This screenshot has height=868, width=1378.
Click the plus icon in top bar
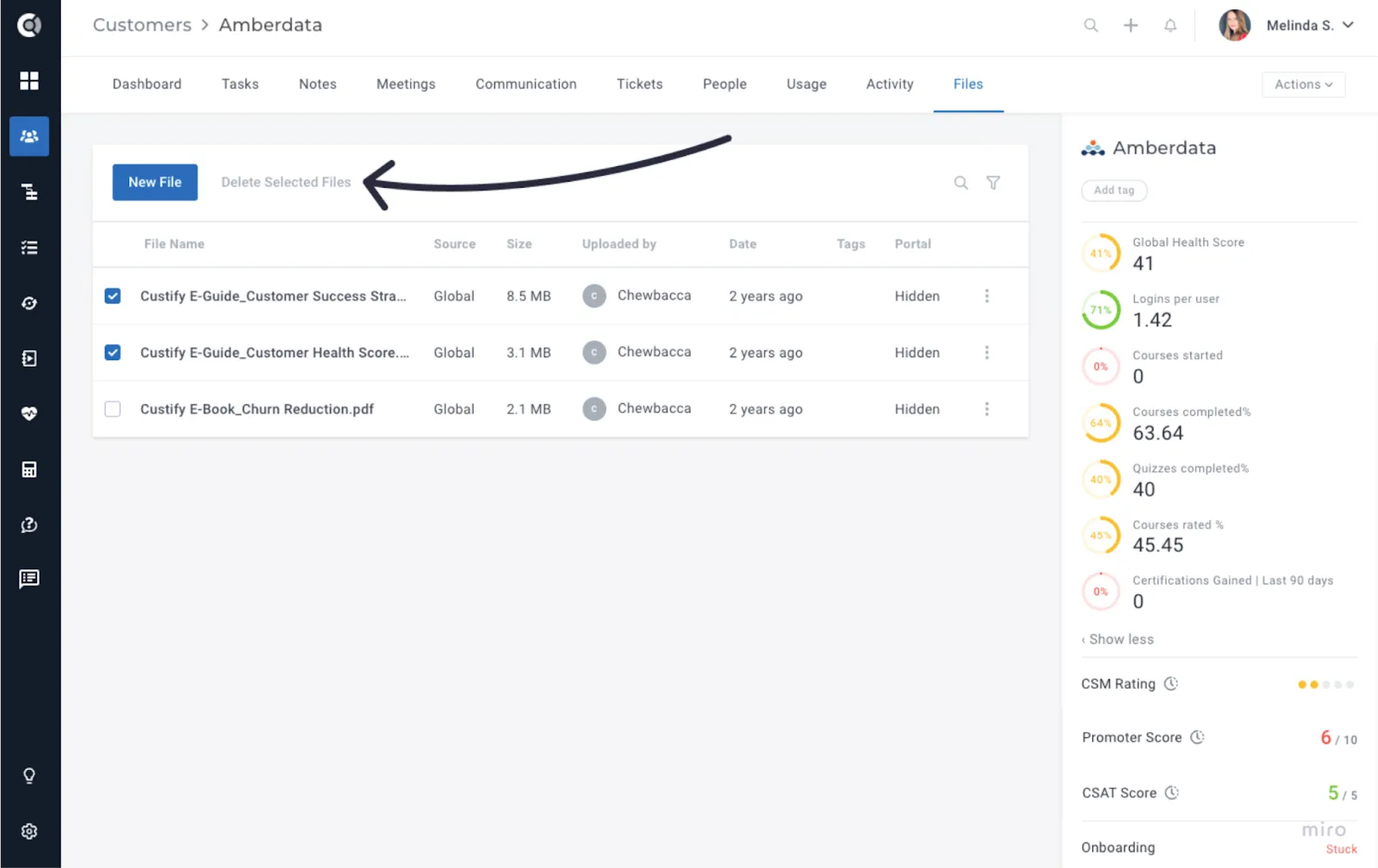[1131, 26]
